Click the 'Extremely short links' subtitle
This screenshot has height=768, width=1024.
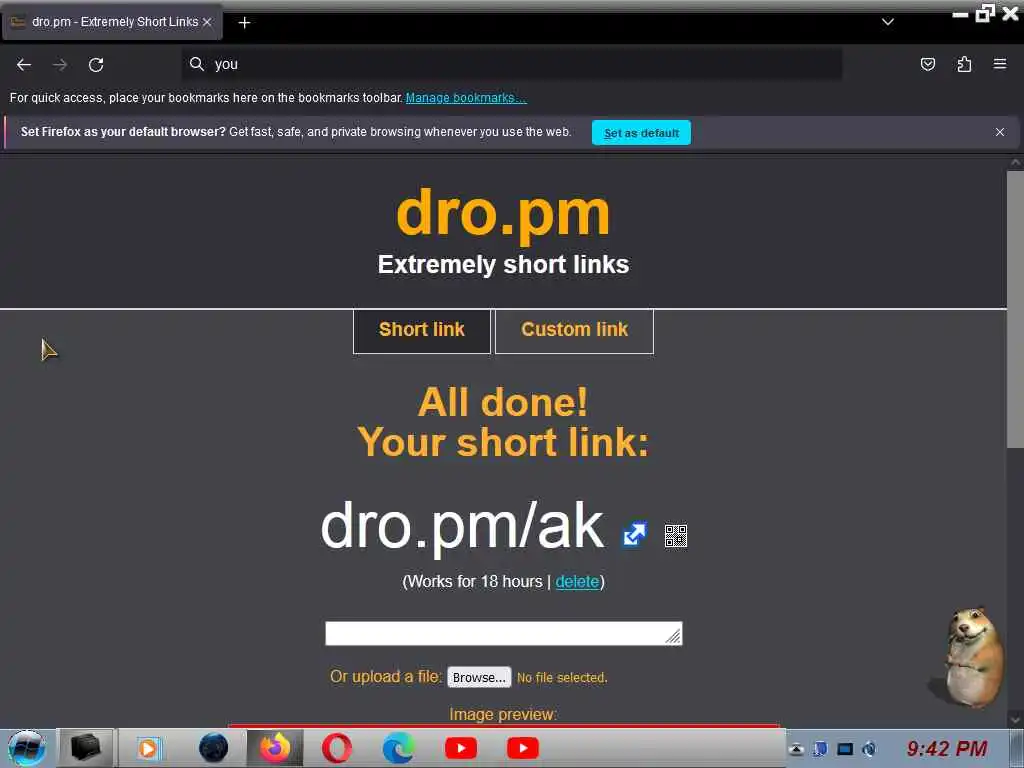click(x=504, y=264)
